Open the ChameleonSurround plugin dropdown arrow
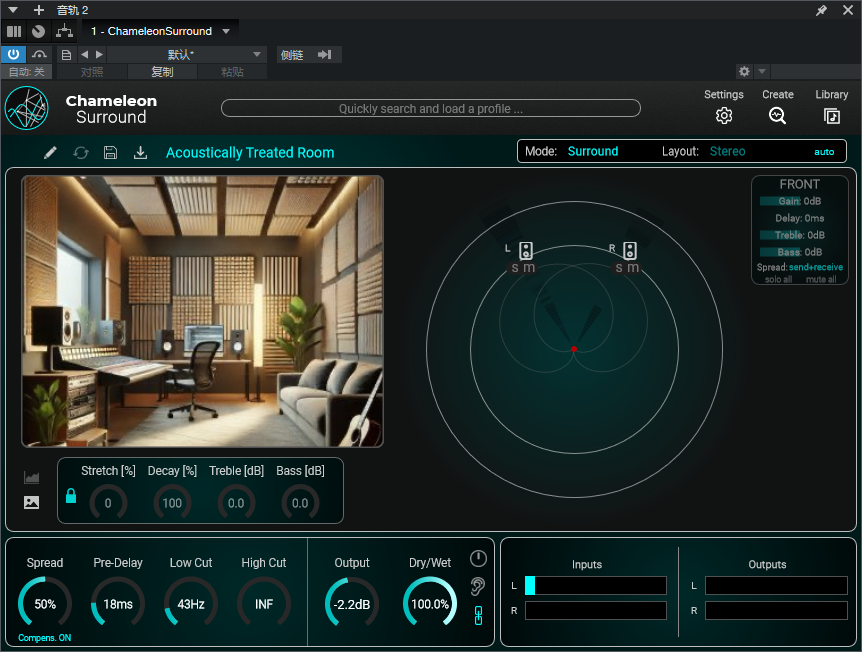Viewport: 862px width, 652px height. [x=226, y=31]
